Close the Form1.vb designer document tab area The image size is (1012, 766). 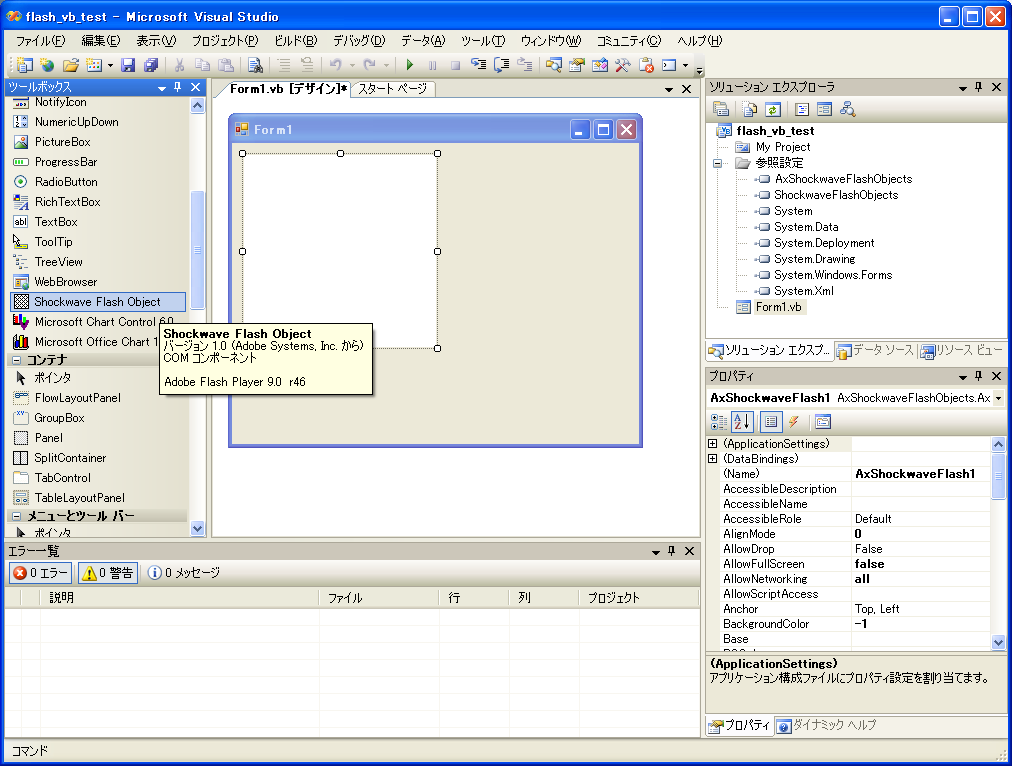(x=687, y=89)
